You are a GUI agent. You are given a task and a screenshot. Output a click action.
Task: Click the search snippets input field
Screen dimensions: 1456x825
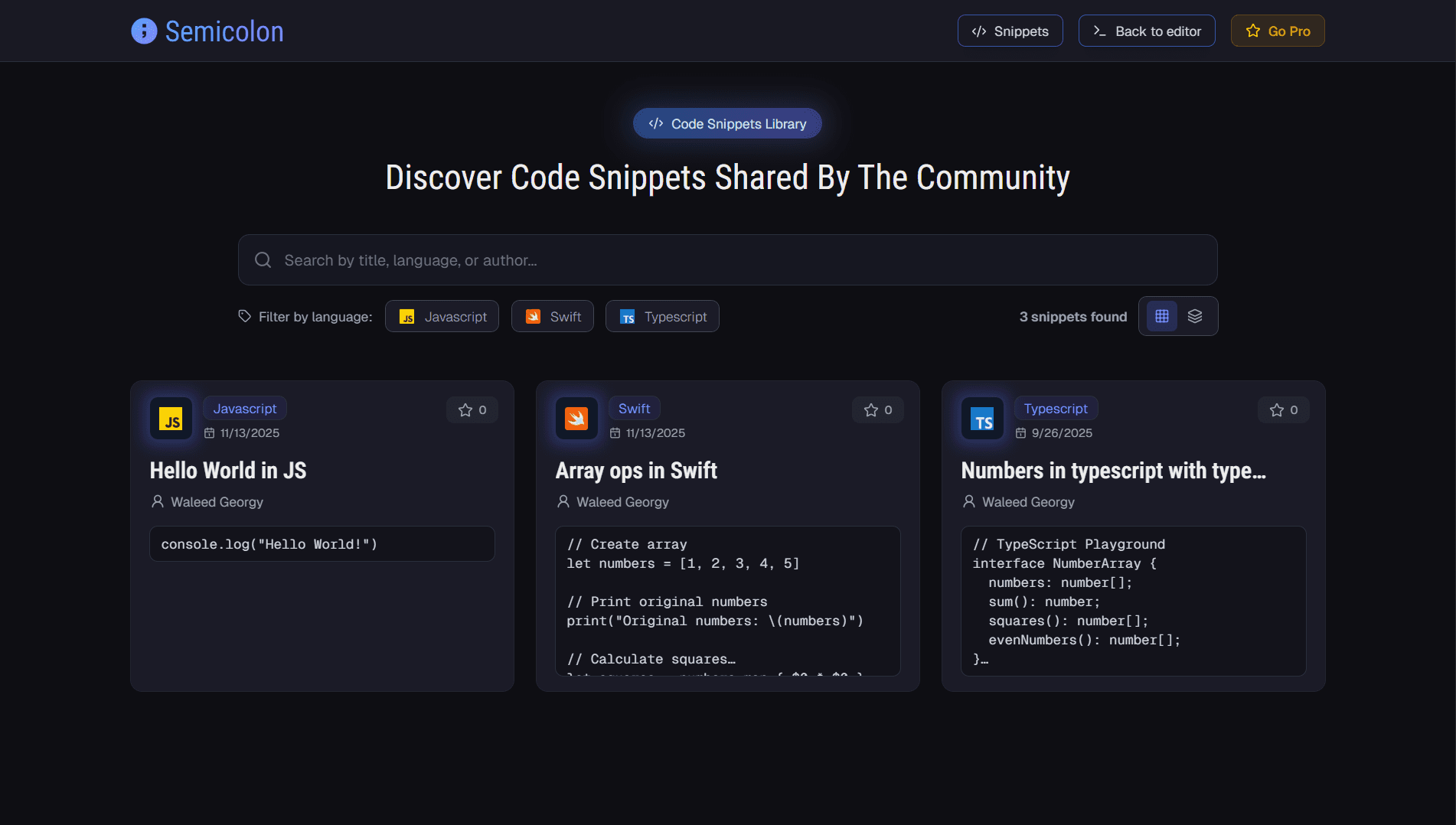727,259
